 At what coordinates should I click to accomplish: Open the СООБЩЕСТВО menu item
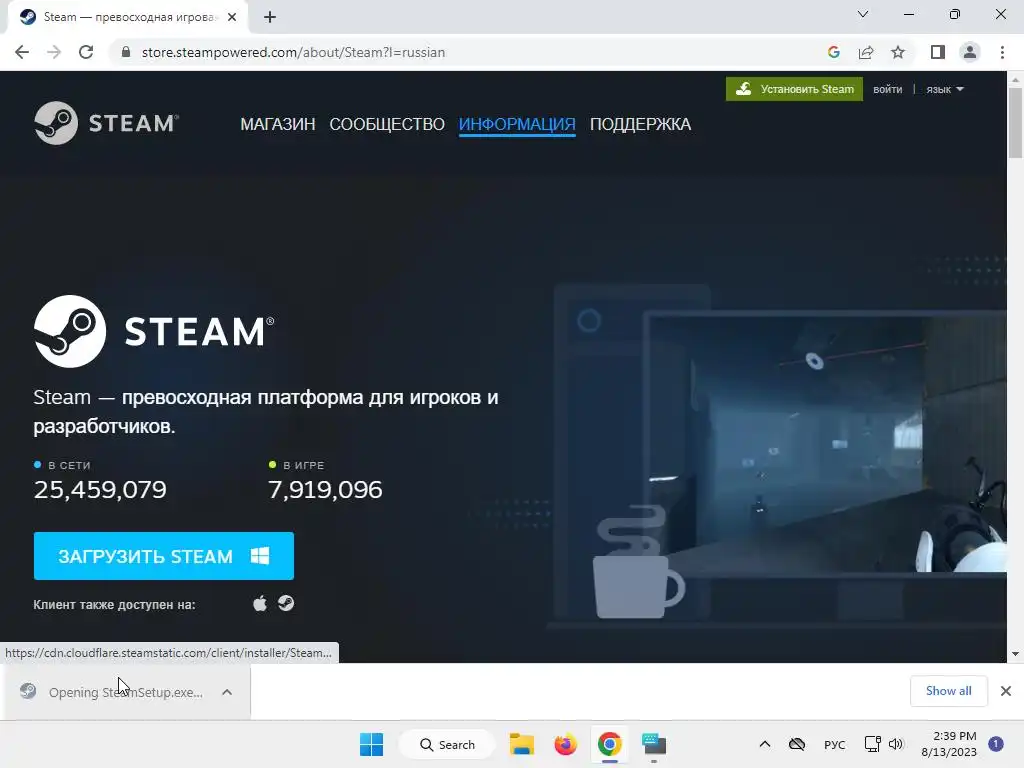click(x=387, y=124)
